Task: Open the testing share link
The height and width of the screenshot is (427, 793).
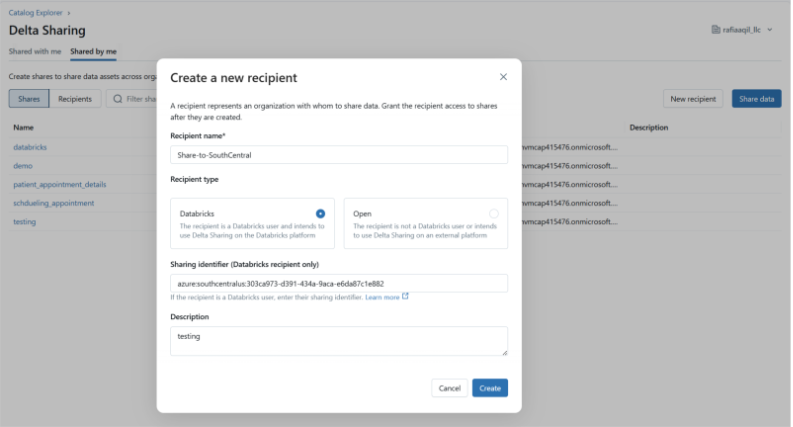Action: click(x=24, y=222)
